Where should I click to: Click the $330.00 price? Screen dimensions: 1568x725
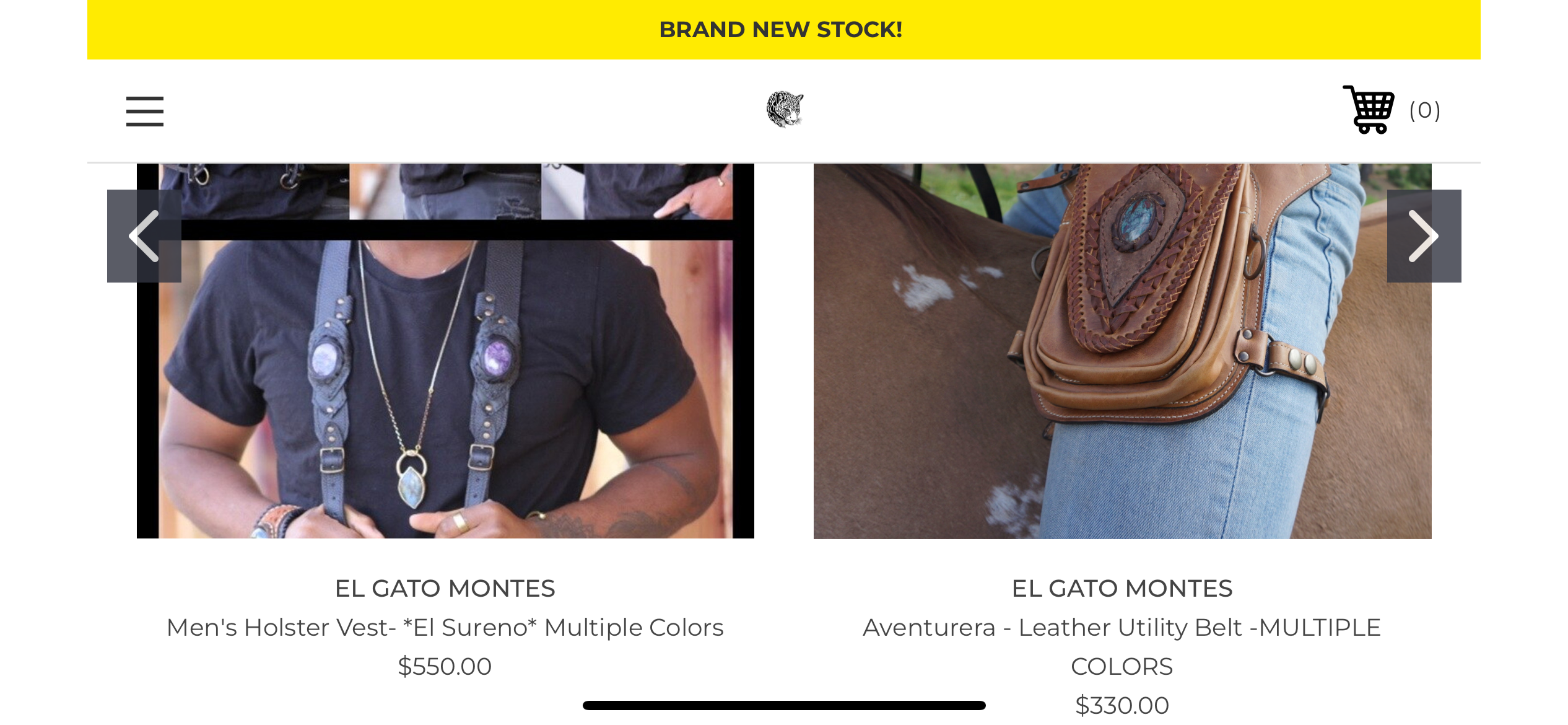[x=1122, y=706]
